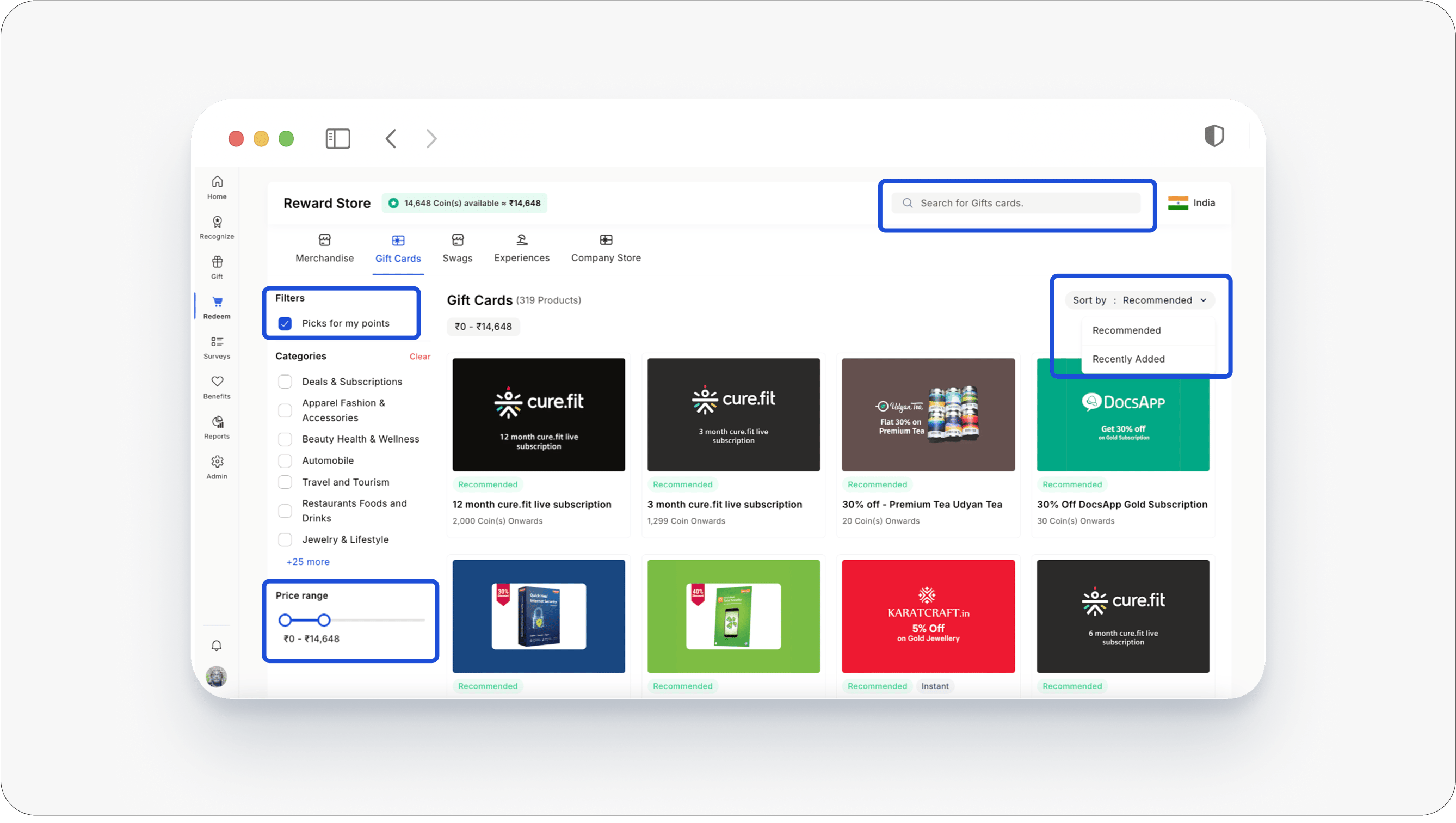Viewport: 1456px width, 823px height.
Task: Open the Quick Heal Internet Security blue card
Action: click(539, 616)
